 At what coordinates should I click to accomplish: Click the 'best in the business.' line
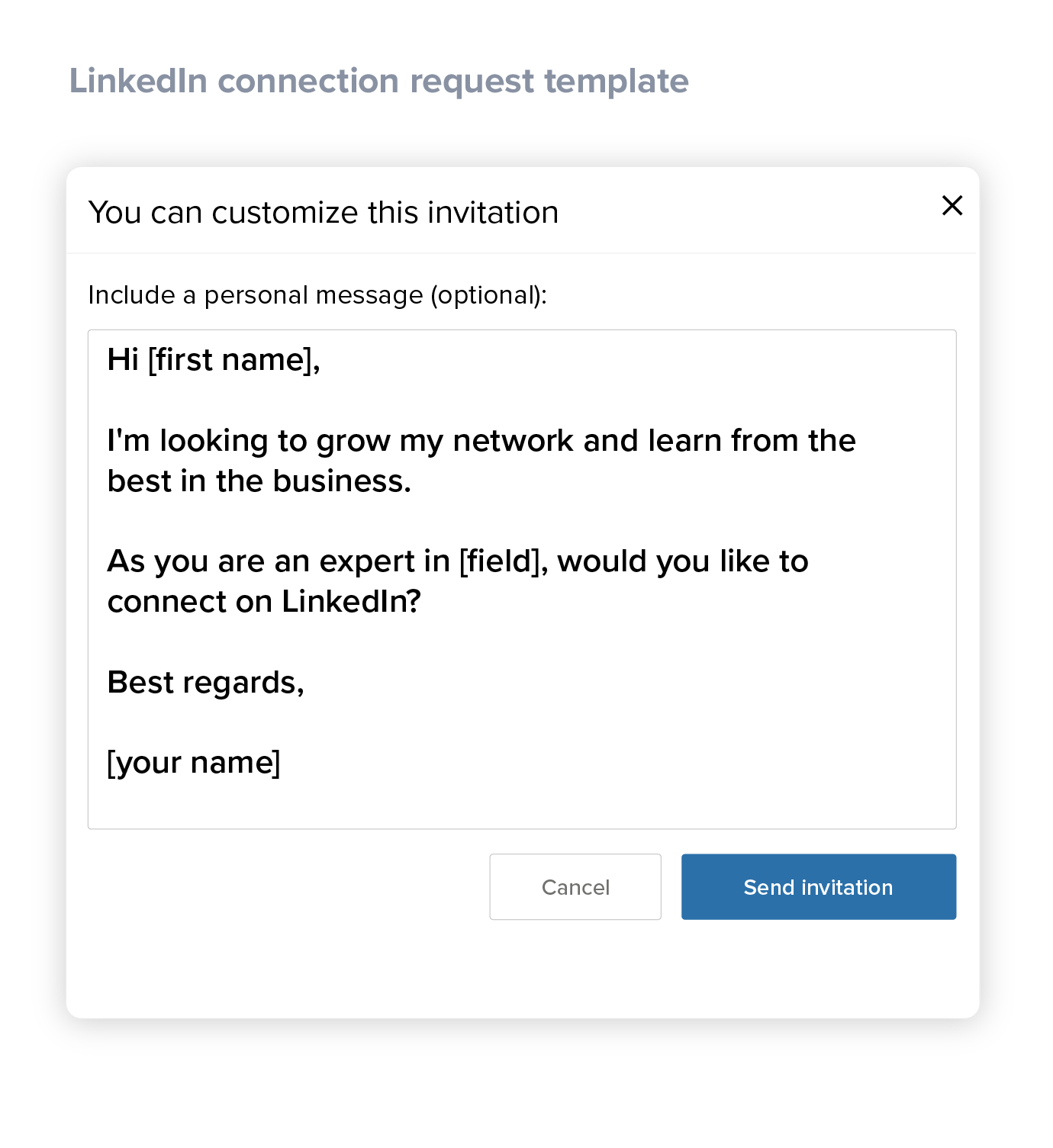point(259,481)
